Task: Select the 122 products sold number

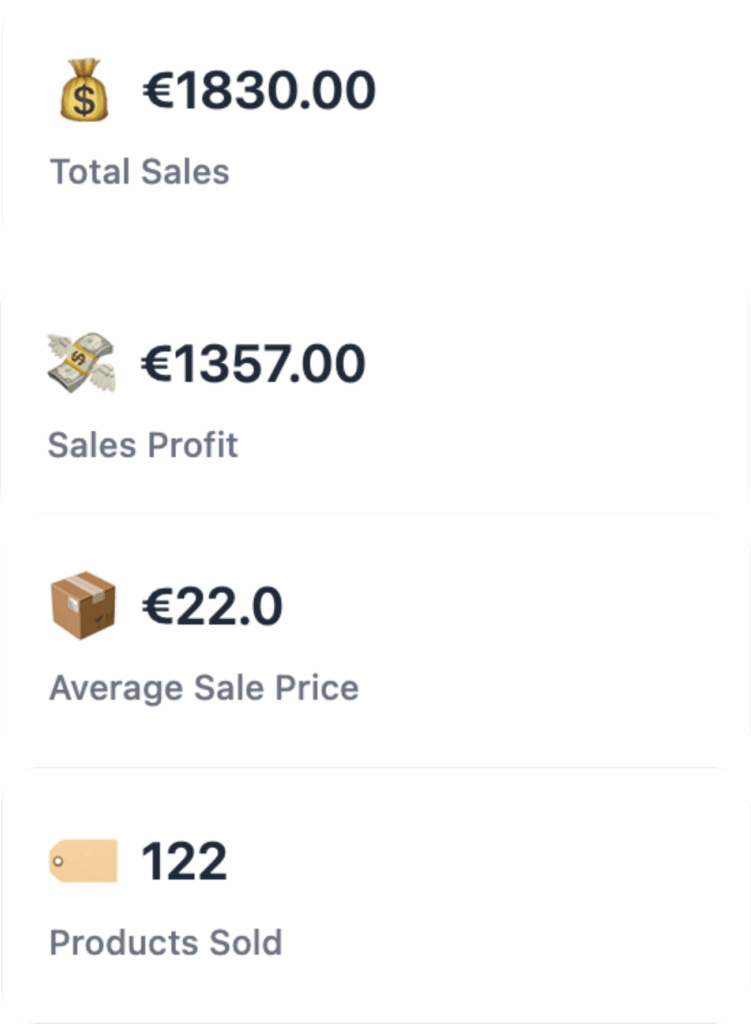Action: [184, 861]
